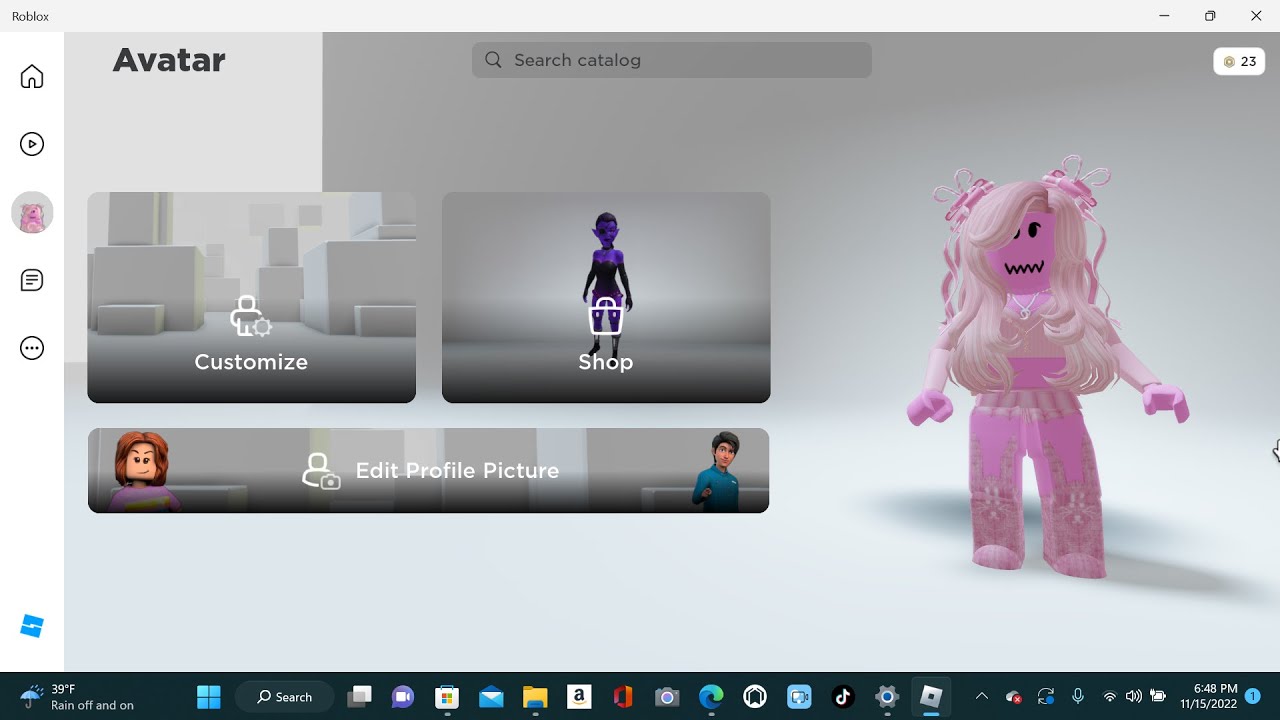The image size is (1280, 720).
Task: Launch Microsoft Store from taskbar
Action: tap(447, 696)
